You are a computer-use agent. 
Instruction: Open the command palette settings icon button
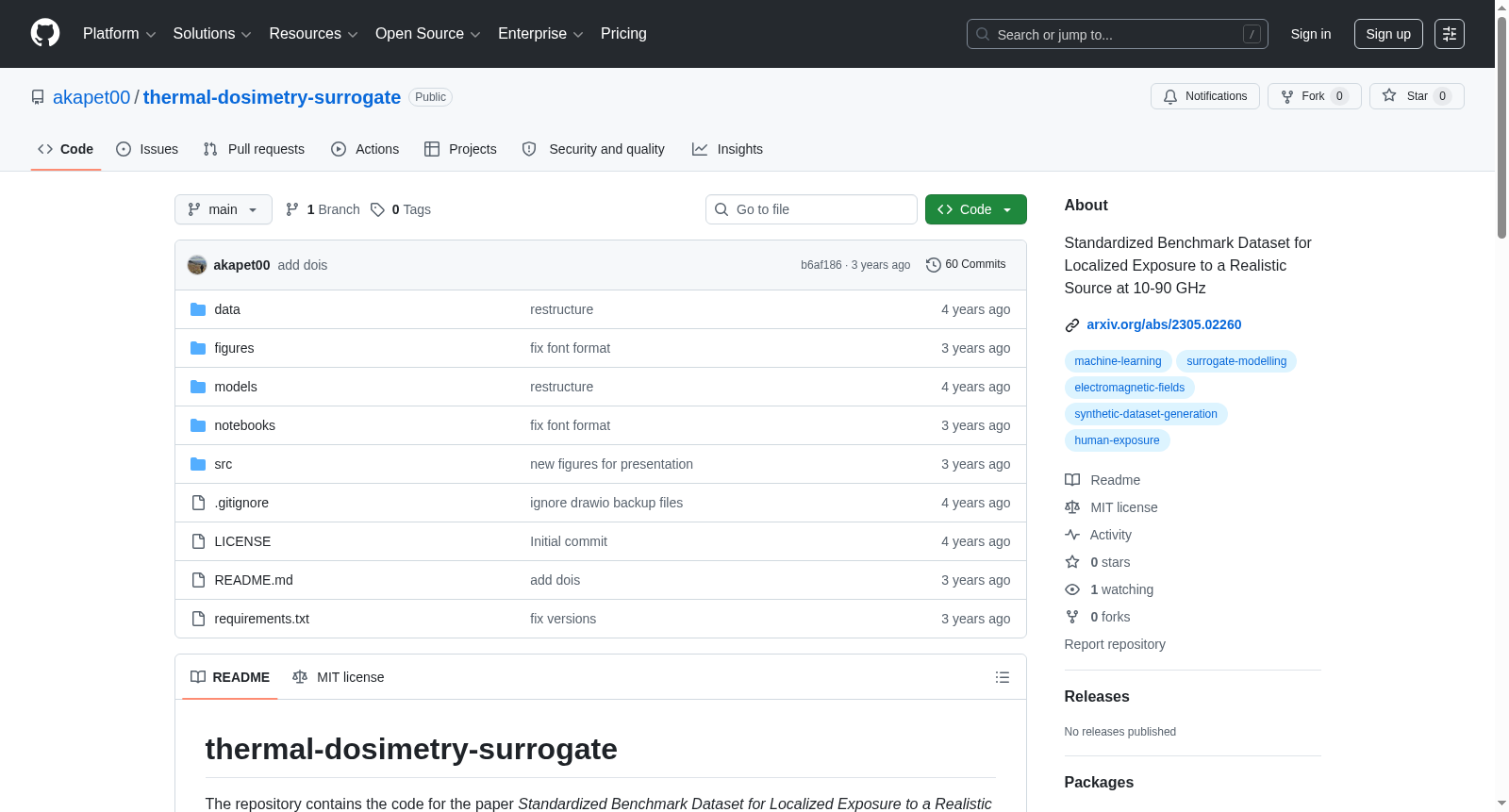point(1450,34)
